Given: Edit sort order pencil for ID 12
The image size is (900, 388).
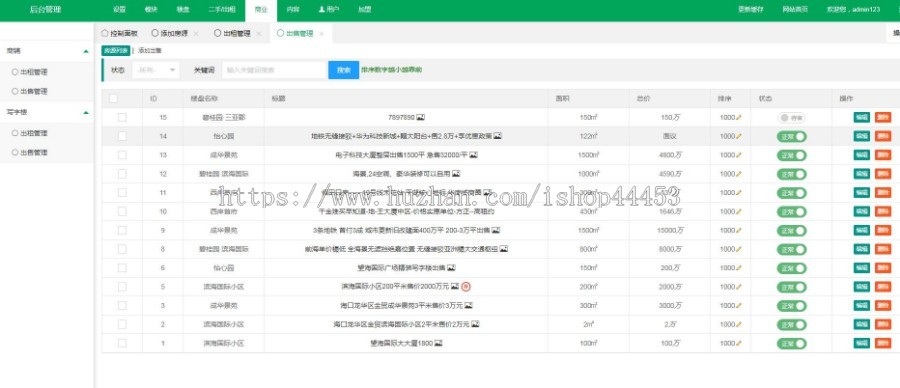Looking at the screenshot, I should (x=739, y=174).
